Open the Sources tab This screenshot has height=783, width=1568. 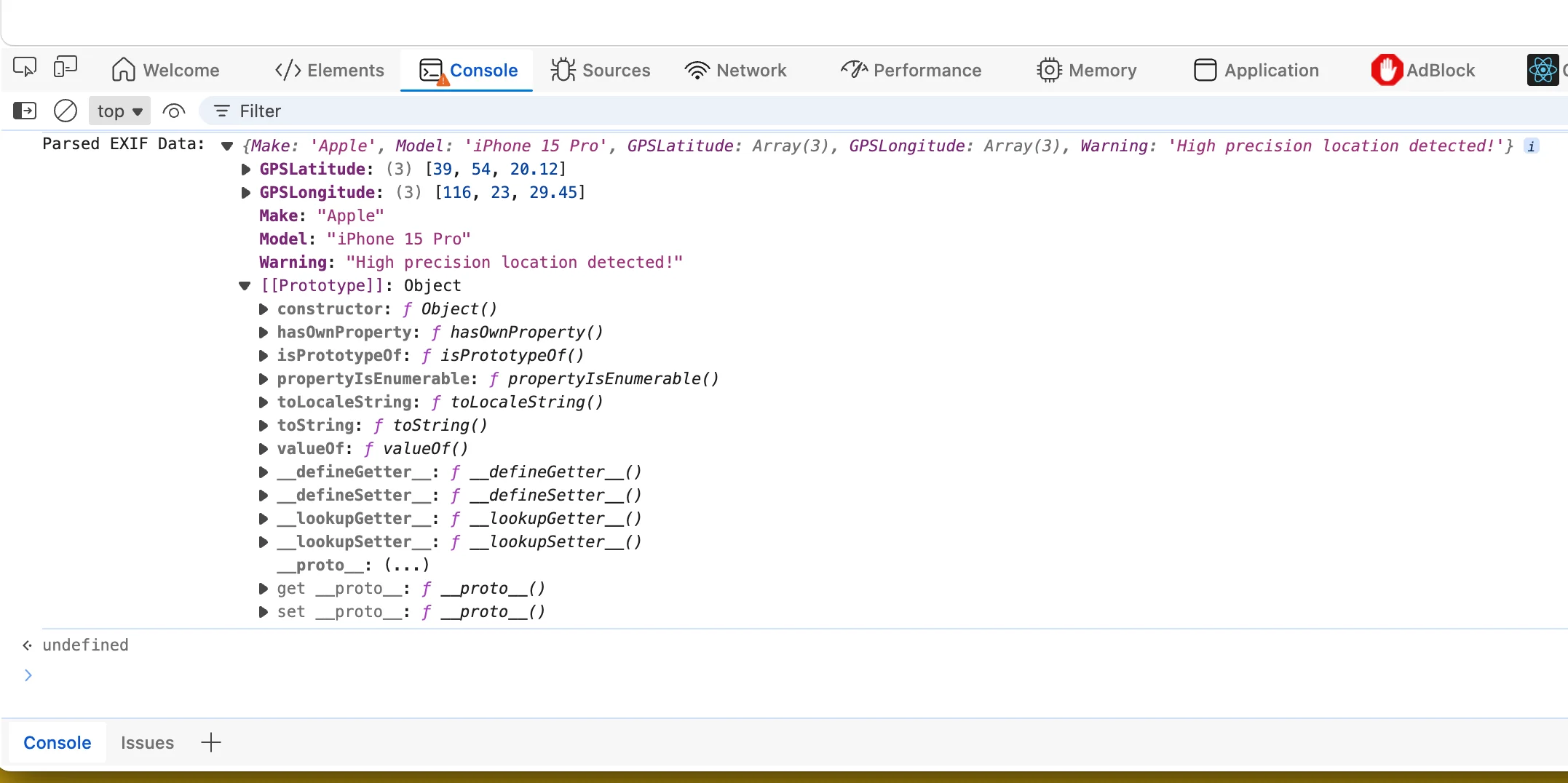(601, 70)
